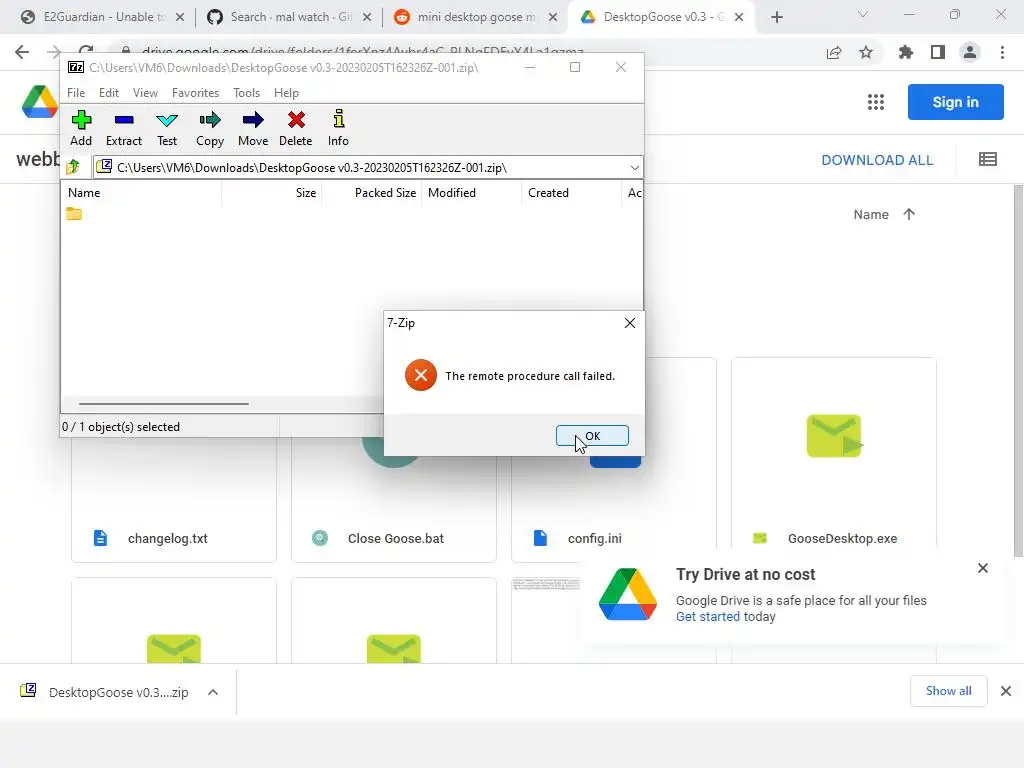The image size is (1024, 768).
Task: Bookmark this page with the star icon
Action: pos(866,52)
